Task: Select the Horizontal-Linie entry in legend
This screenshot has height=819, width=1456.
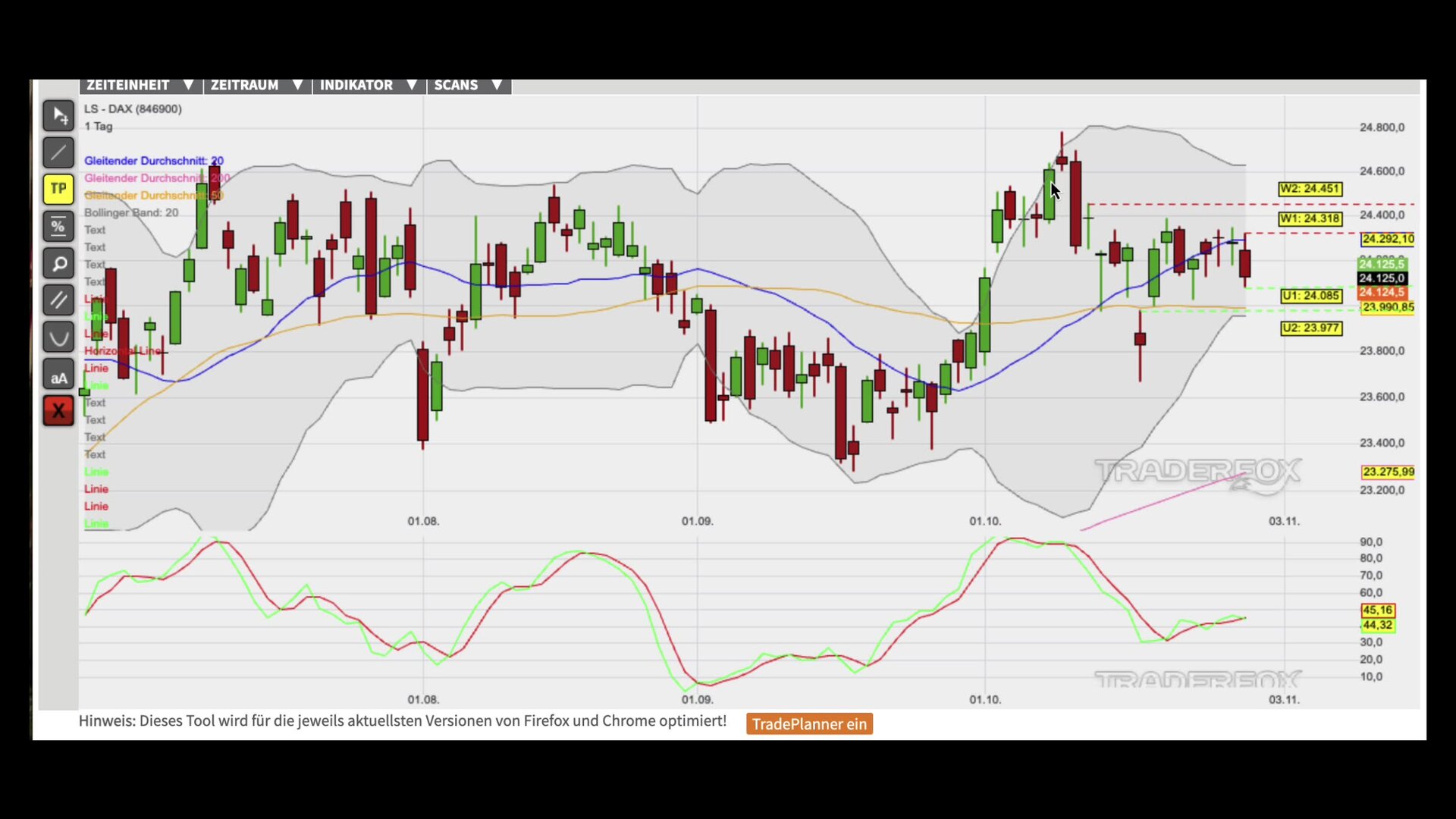Action: (121, 351)
